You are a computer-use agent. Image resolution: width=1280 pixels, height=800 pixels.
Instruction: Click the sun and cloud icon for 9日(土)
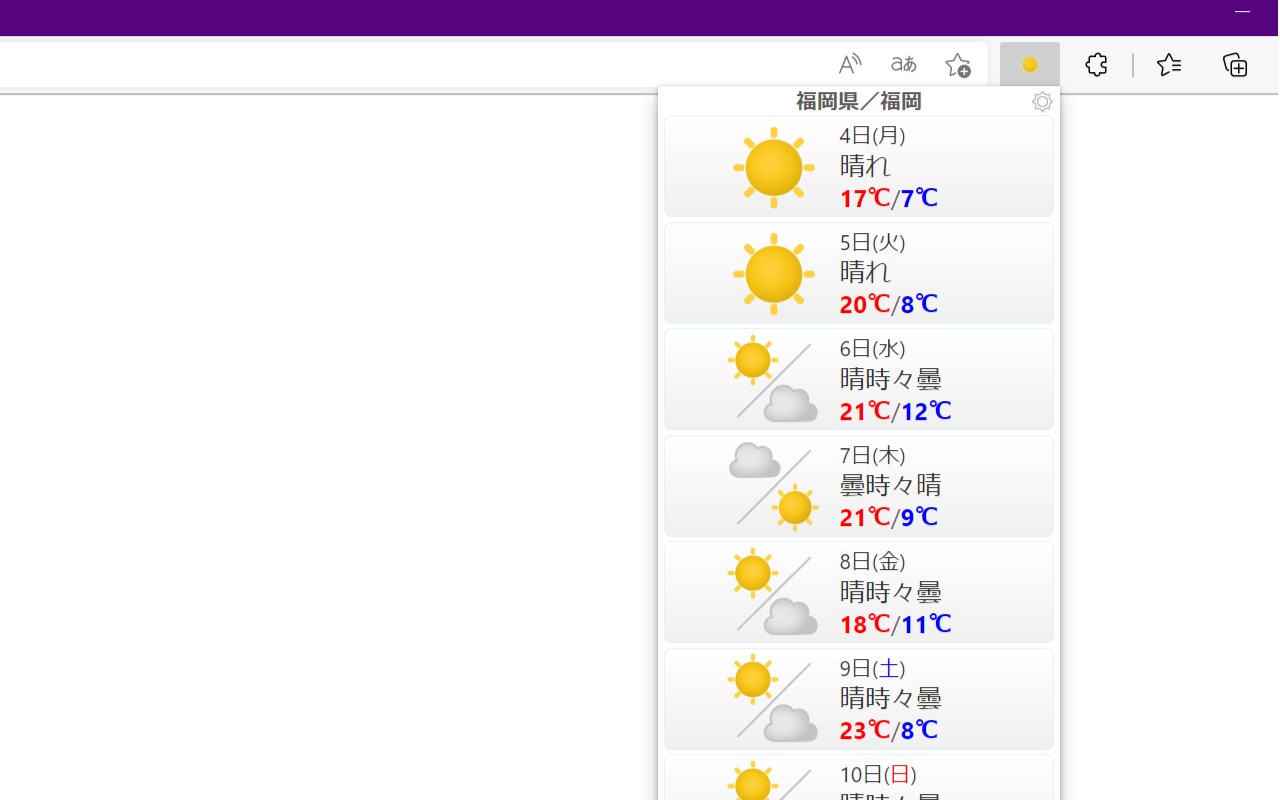[x=774, y=699]
